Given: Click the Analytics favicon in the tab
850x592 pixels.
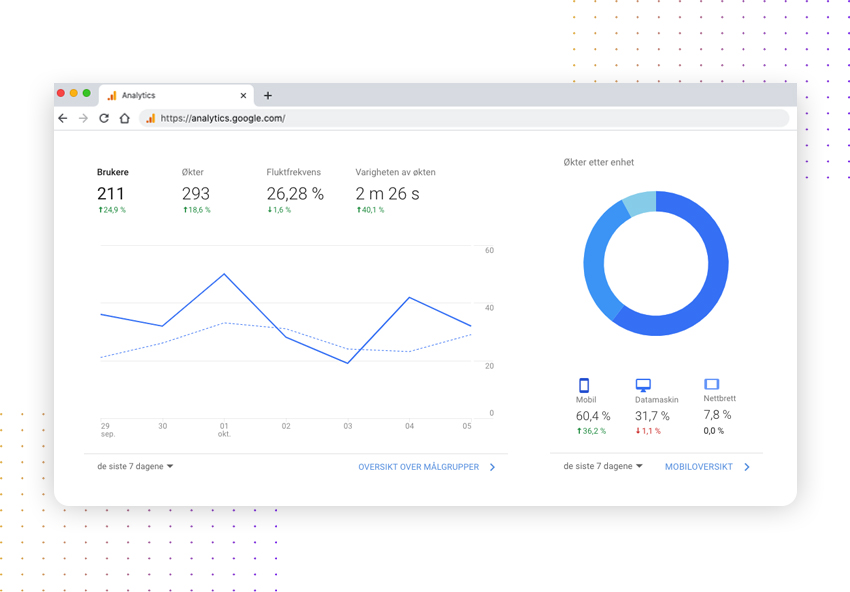Looking at the screenshot, I should 110,95.
